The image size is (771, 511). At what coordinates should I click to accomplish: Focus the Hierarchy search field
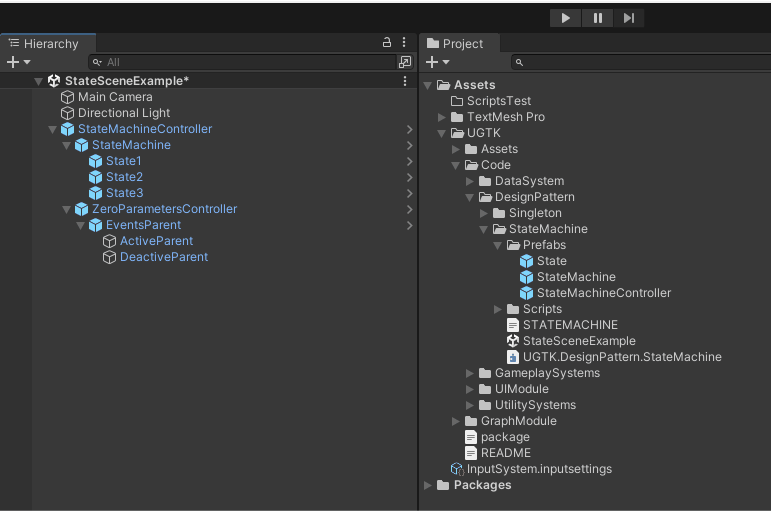click(242, 62)
